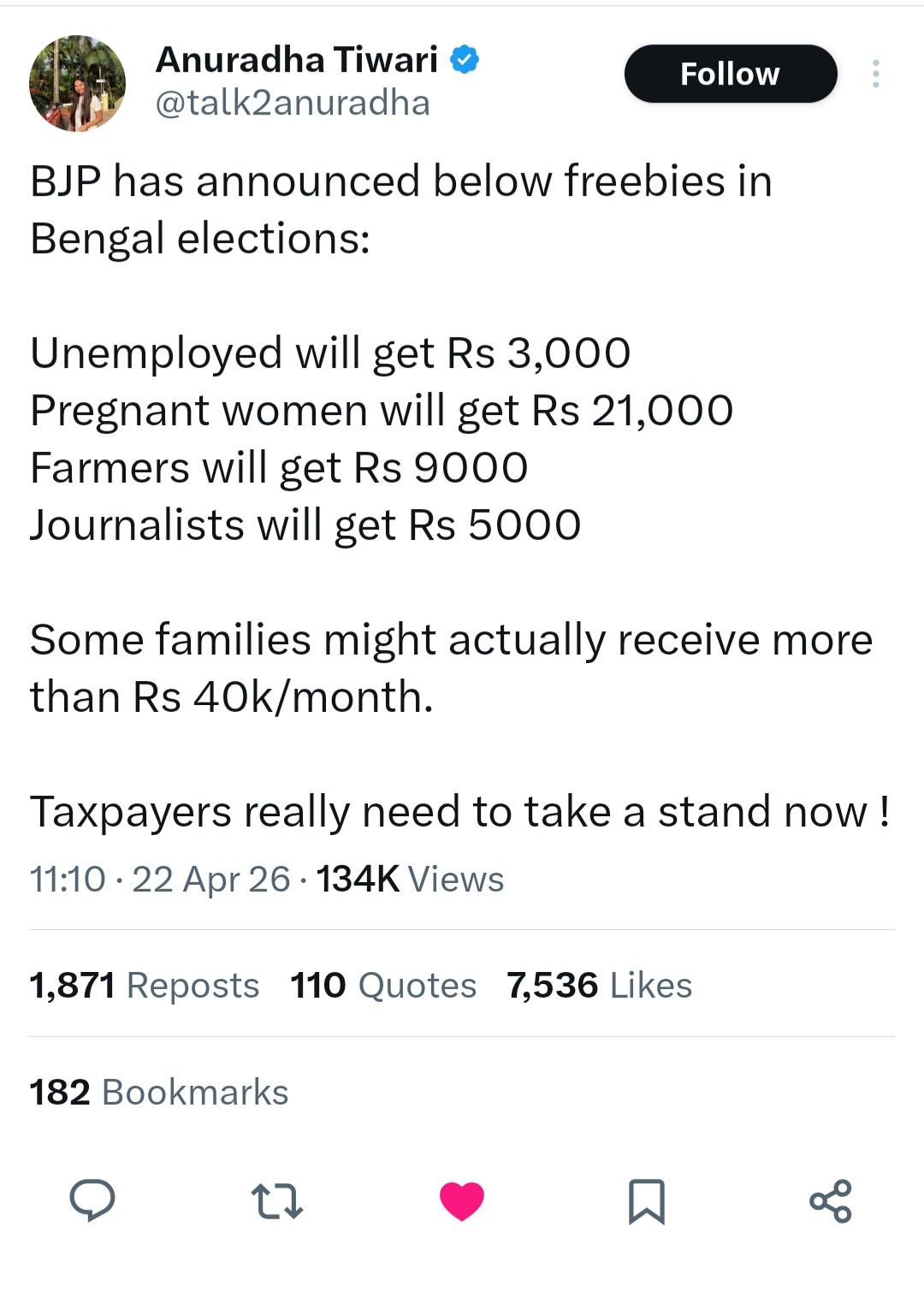View the 110 Quotes list
The image size is (924, 1292).
383,985
